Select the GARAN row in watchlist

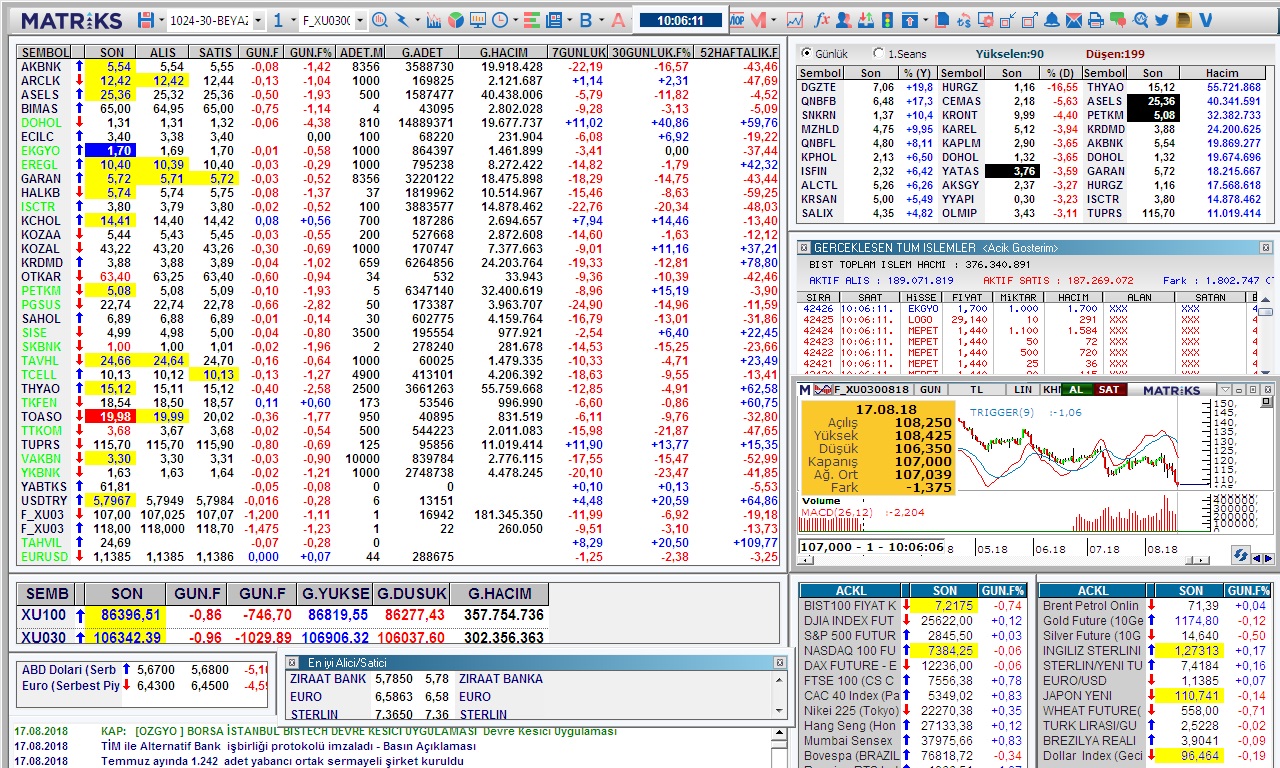(399, 178)
